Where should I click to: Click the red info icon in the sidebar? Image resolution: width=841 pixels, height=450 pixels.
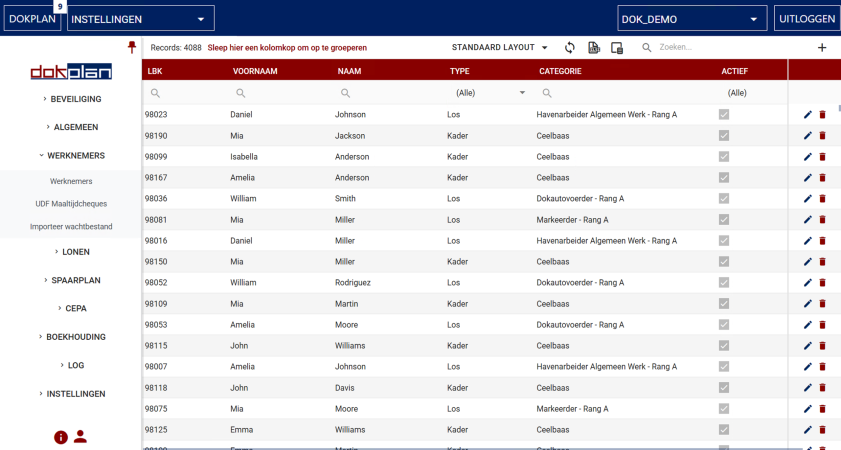[x=61, y=436]
